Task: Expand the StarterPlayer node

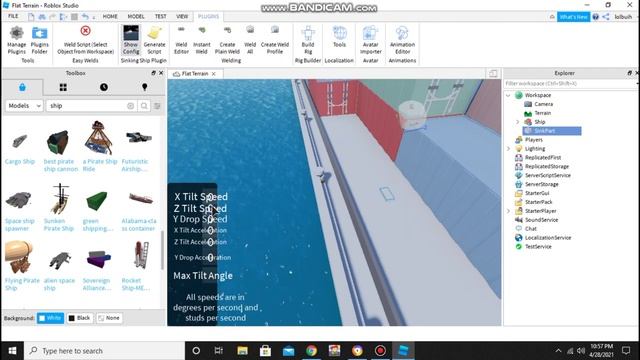Action: pos(508,211)
